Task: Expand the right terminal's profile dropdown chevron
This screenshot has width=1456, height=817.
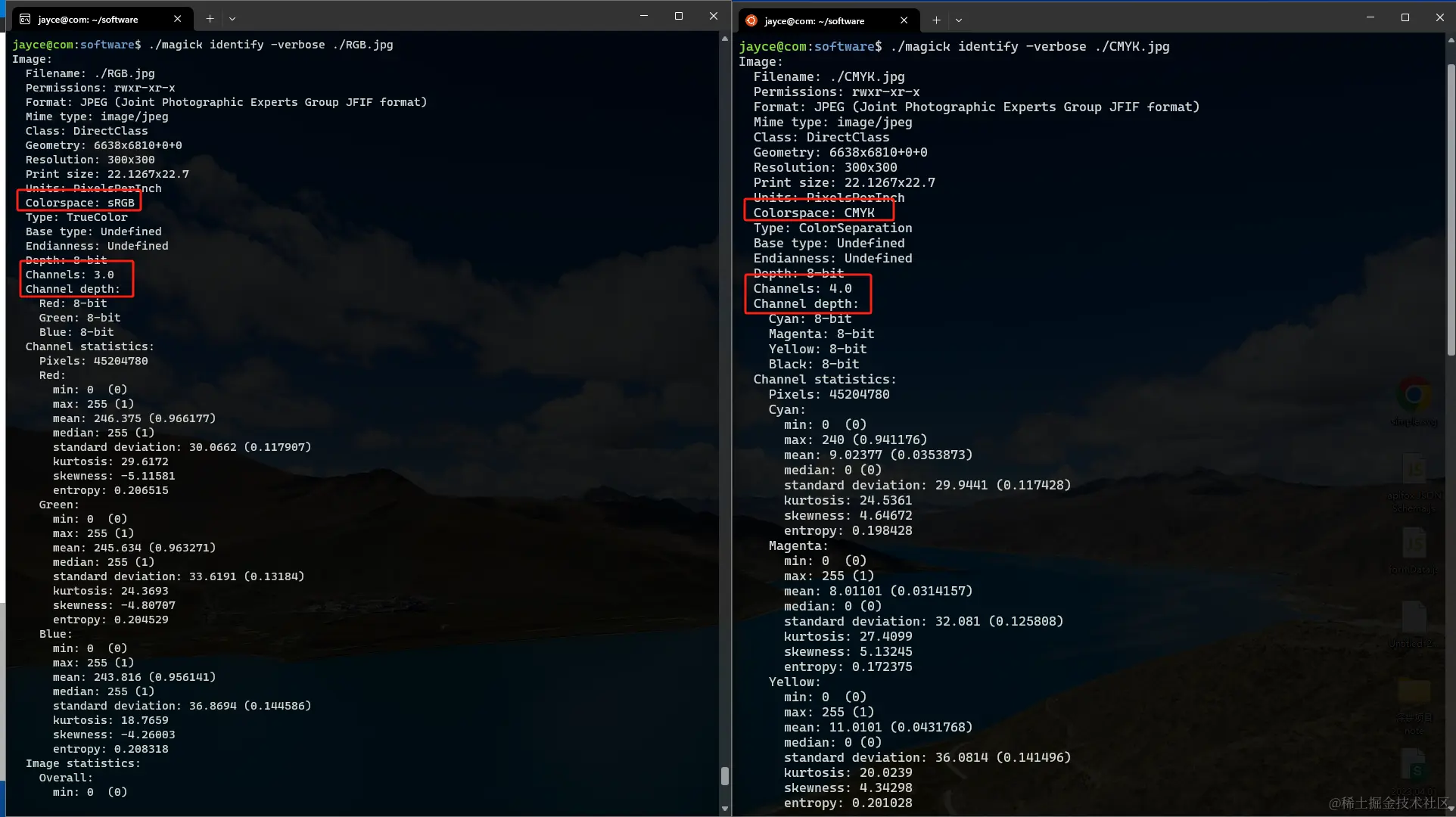Action: coord(959,20)
